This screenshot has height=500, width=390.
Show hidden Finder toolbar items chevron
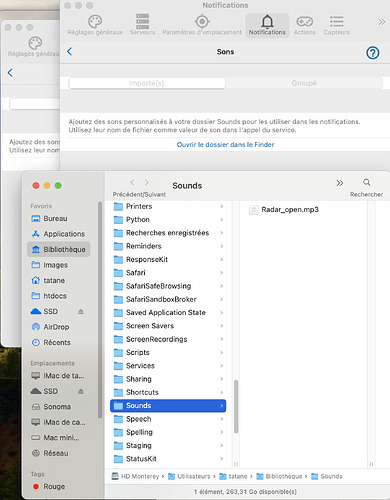pos(340,183)
